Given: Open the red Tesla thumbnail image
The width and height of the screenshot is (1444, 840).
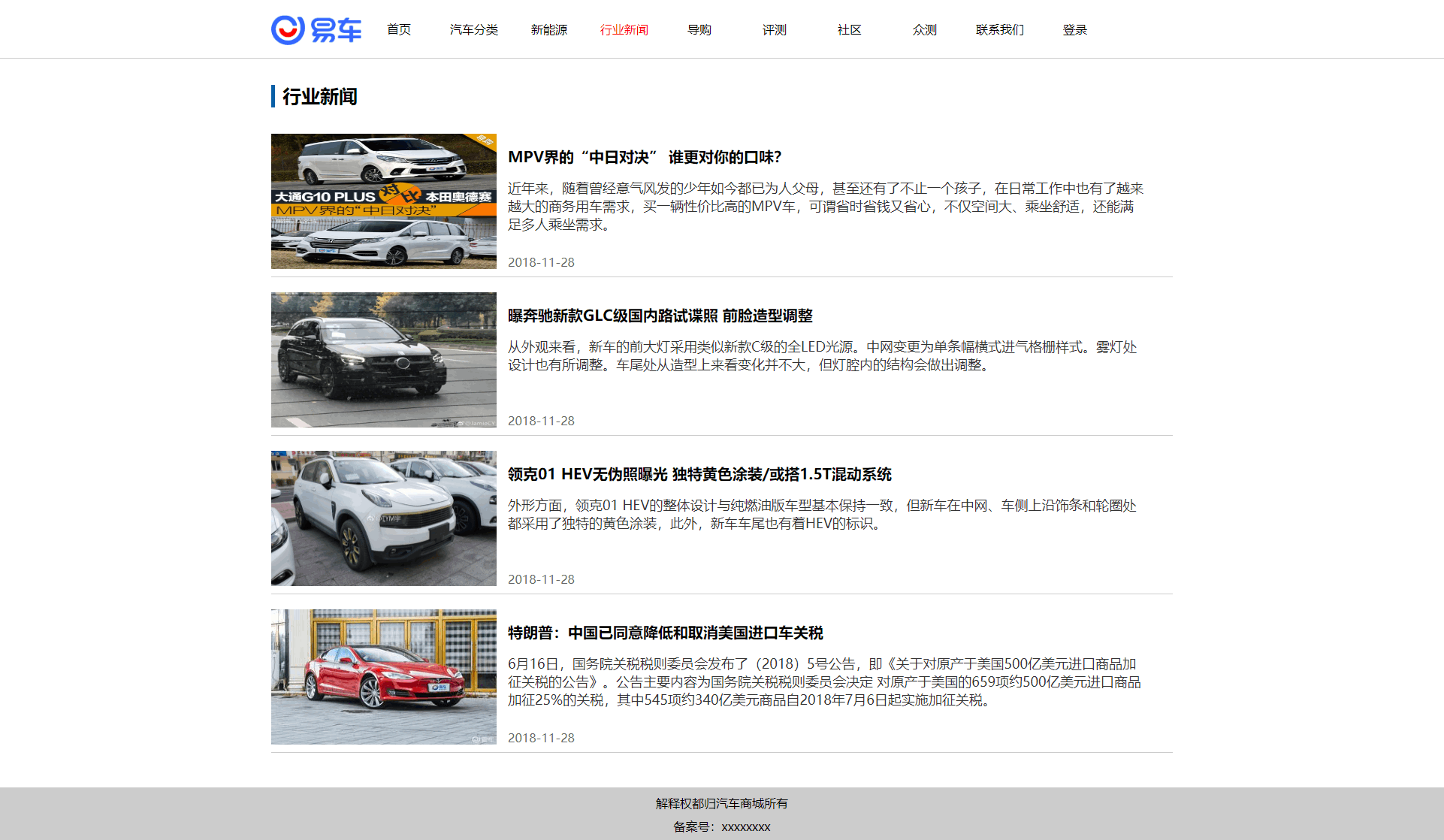Looking at the screenshot, I should coord(384,677).
